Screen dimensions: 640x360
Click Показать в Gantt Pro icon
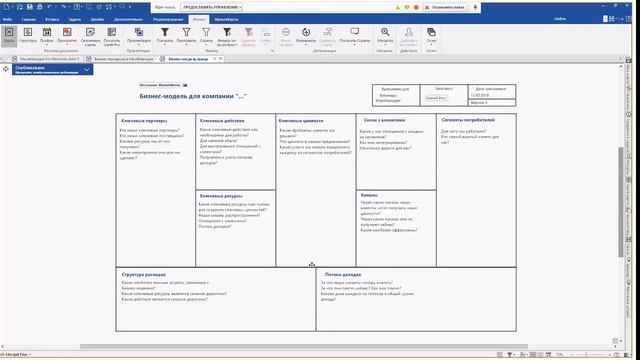pos(111,32)
